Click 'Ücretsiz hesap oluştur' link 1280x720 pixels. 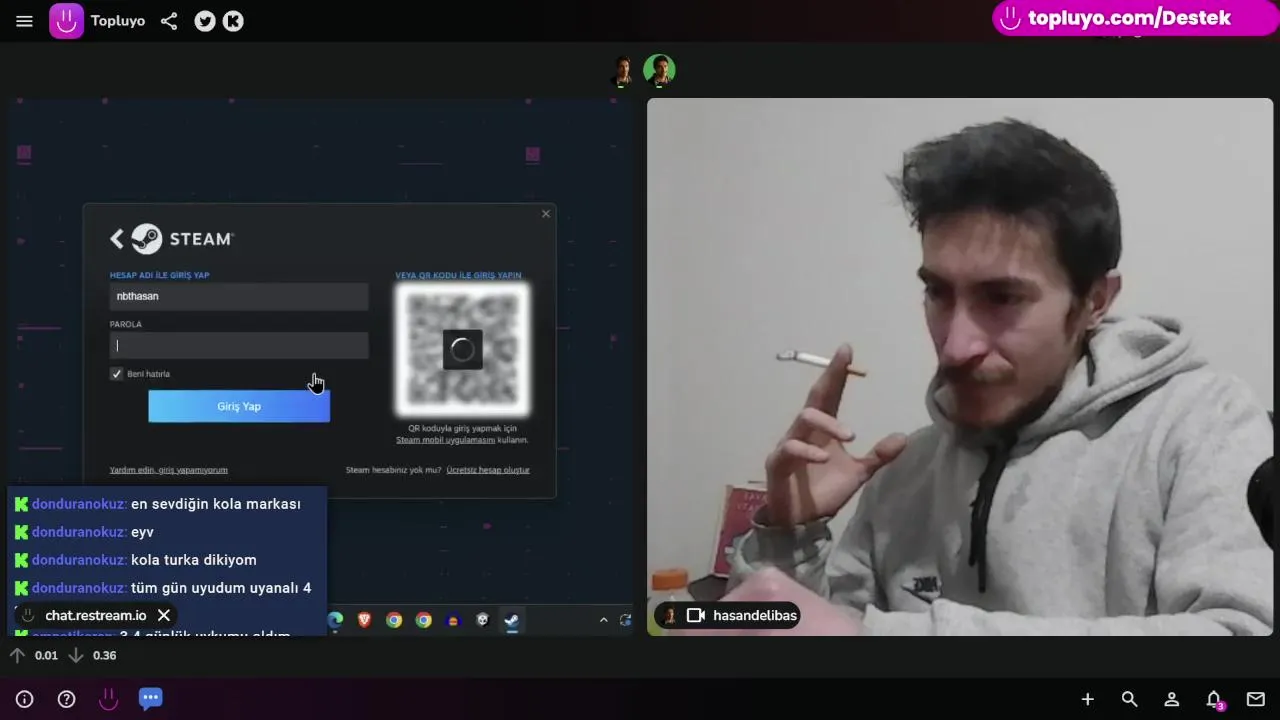click(x=488, y=470)
